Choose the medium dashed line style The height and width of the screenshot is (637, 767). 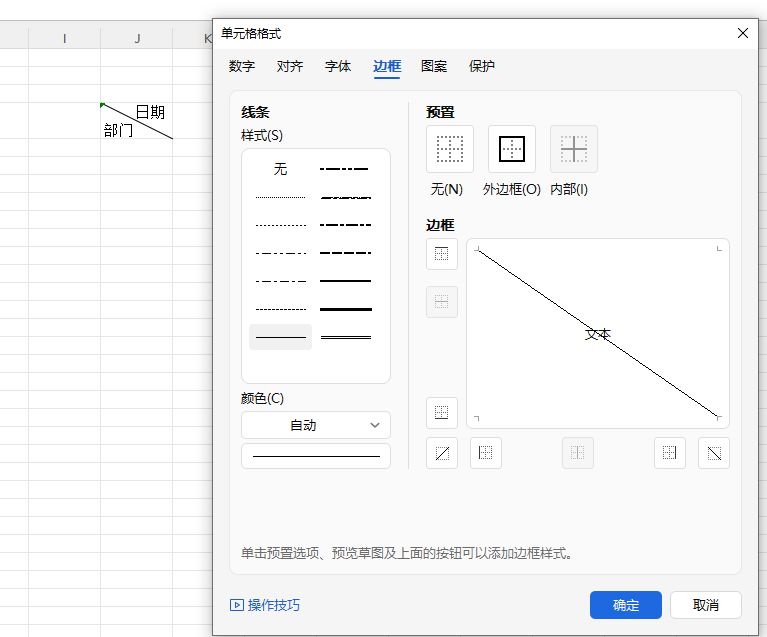pyautogui.click(x=345, y=253)
